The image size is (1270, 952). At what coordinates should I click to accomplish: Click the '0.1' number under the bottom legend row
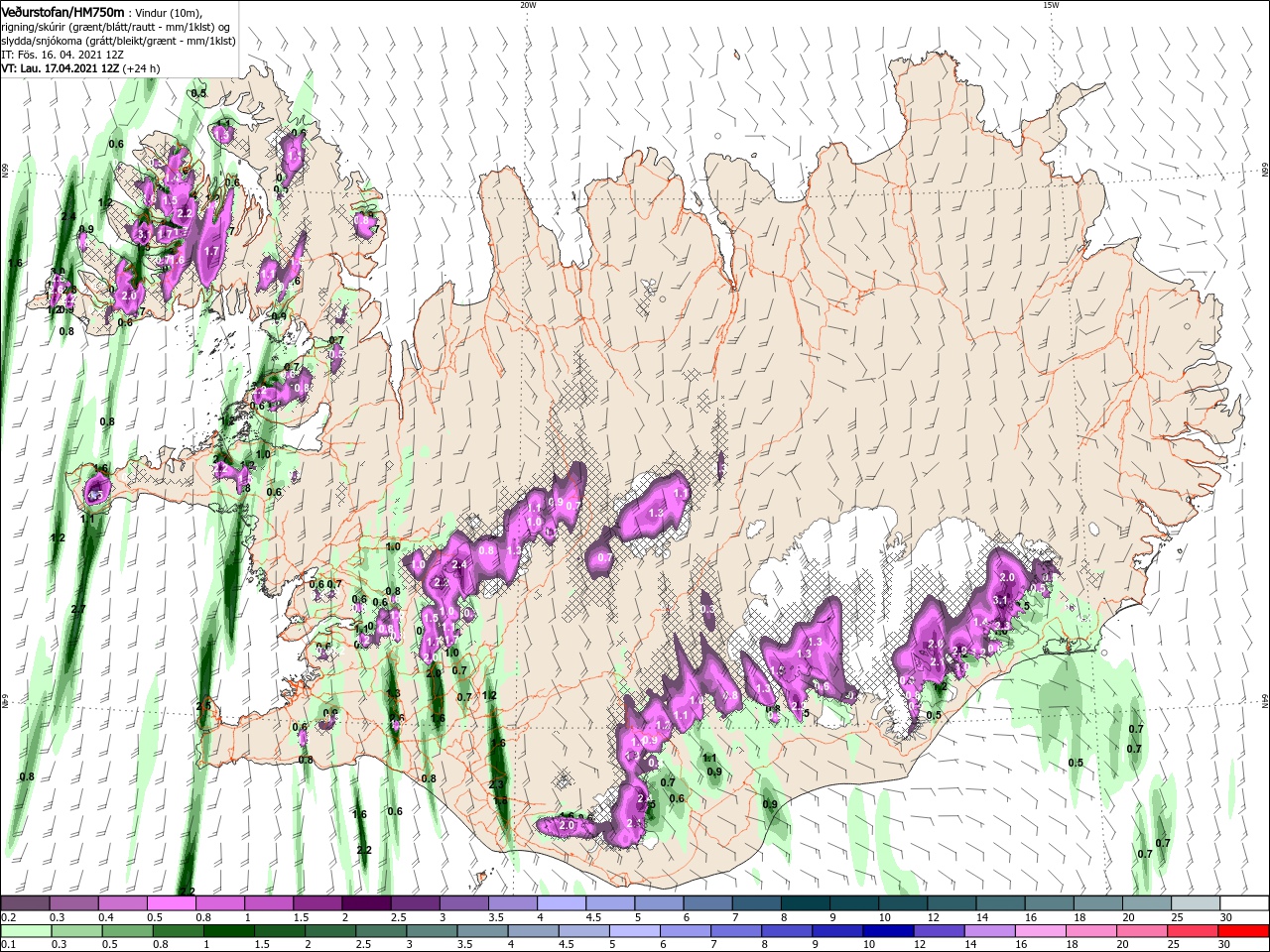(x=8, y=945)
